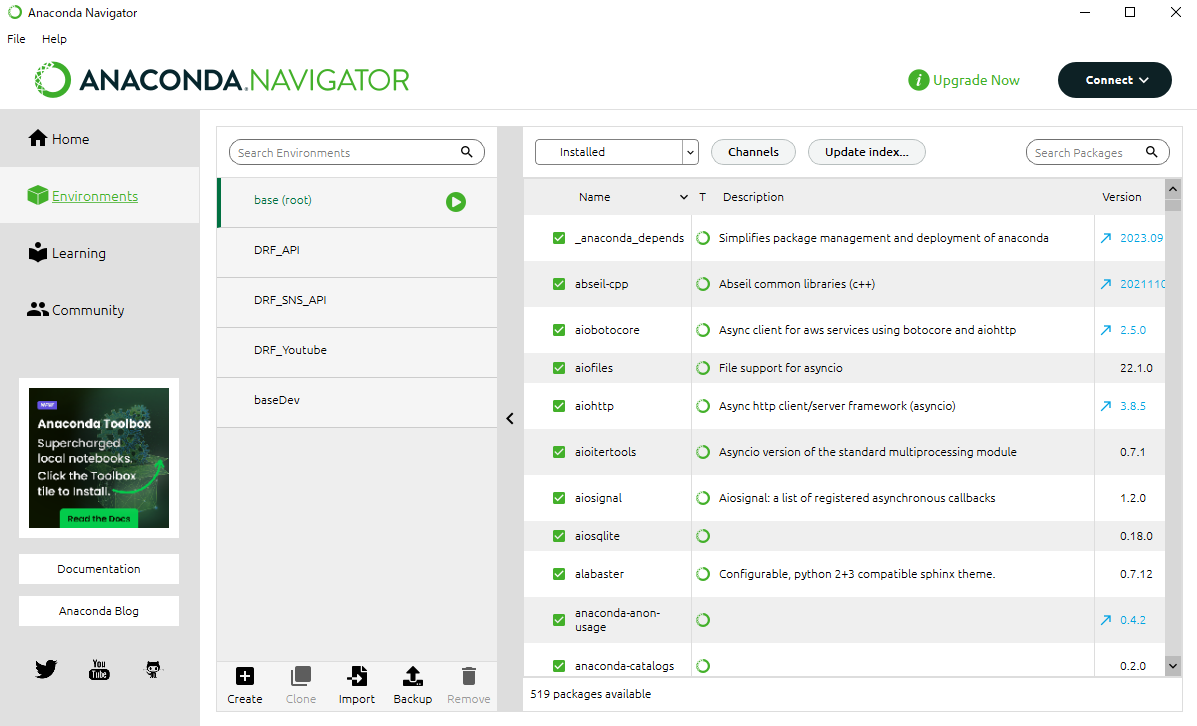
Task: Open the Help menu
Action: [54, 39]
